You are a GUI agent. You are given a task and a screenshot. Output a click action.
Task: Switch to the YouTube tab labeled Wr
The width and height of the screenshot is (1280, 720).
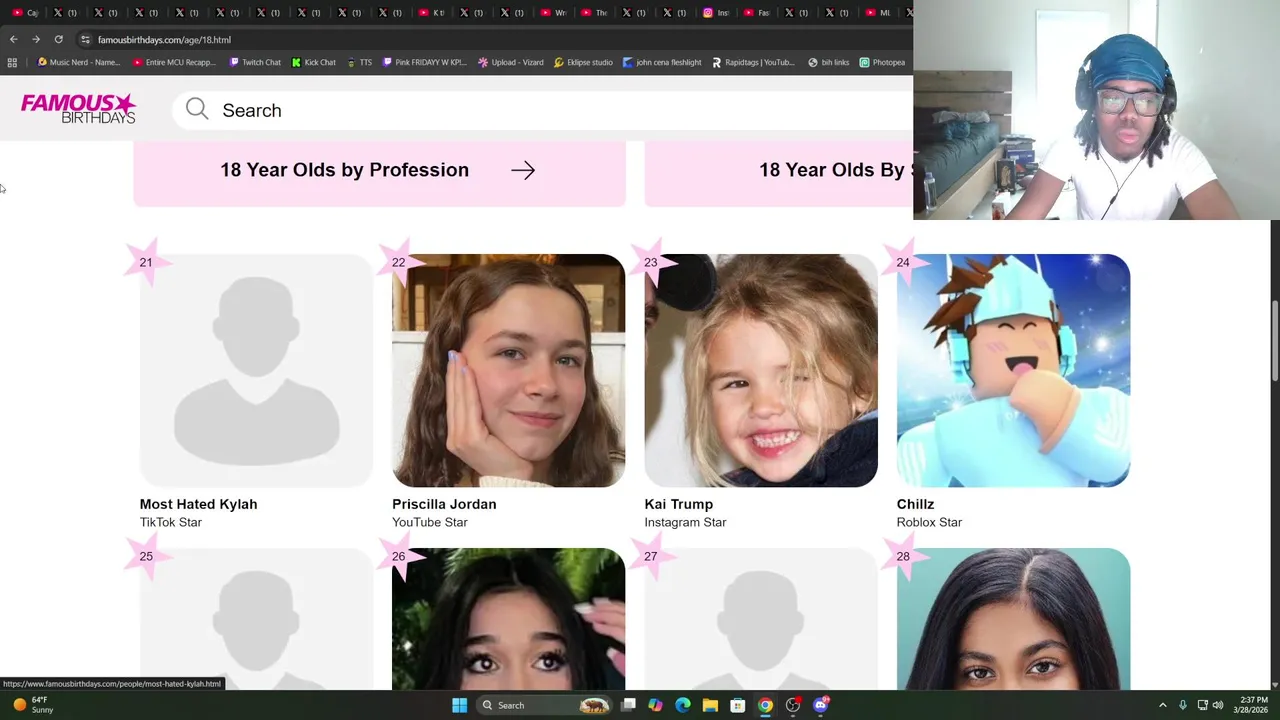point(552,13)
